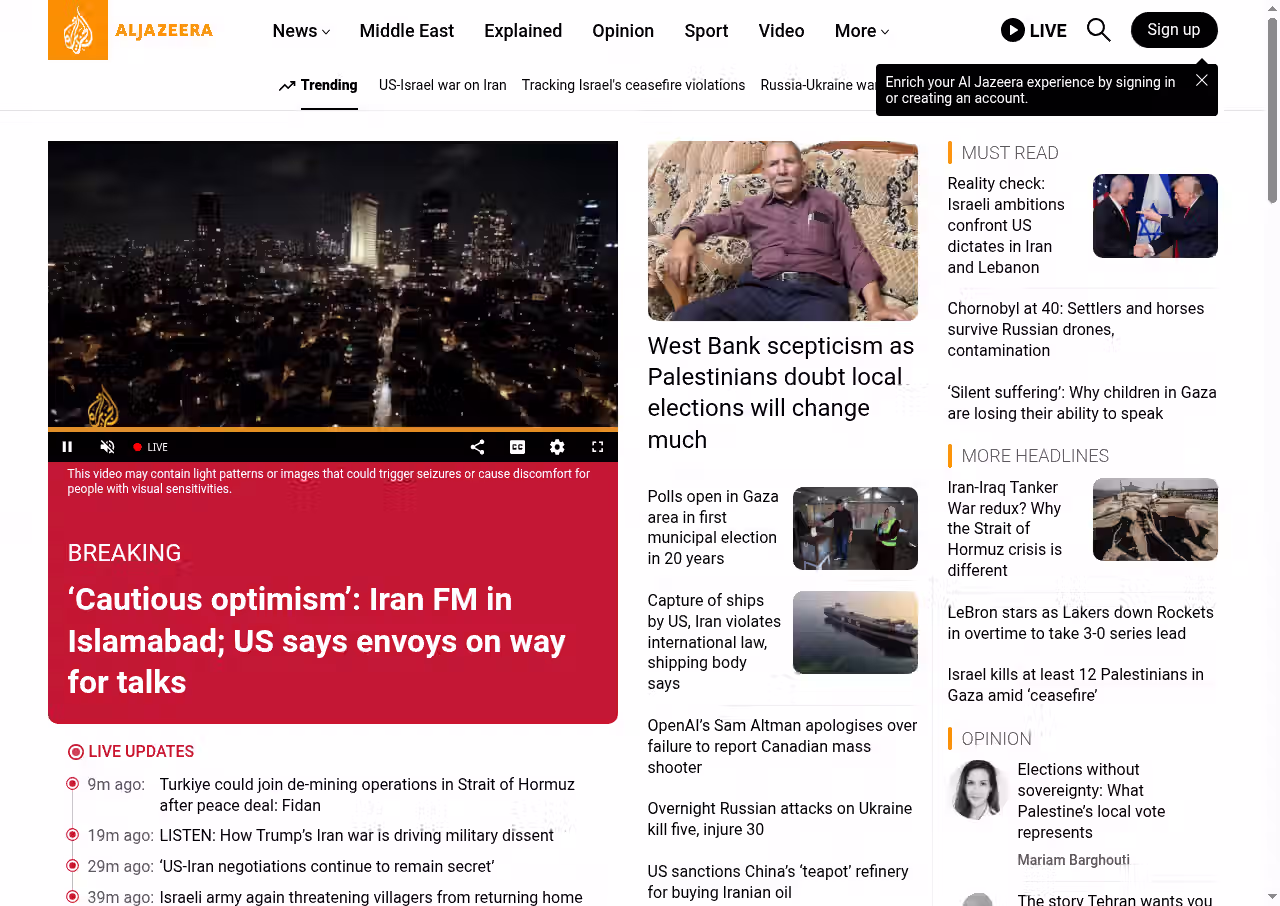The height and width of the screenshot is (906, 1280).
Task: Expand the More dropdown menu
Action: click(861, 31)
